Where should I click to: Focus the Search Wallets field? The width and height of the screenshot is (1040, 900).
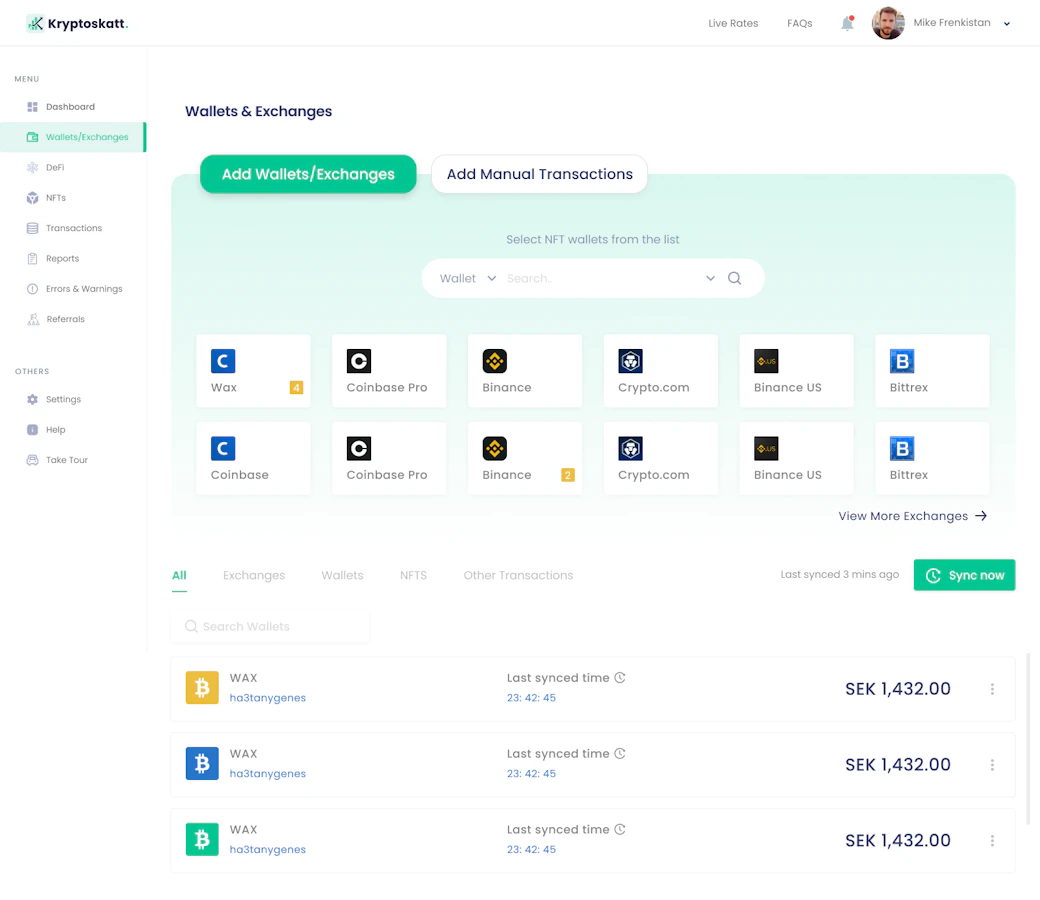click(271, 626)
